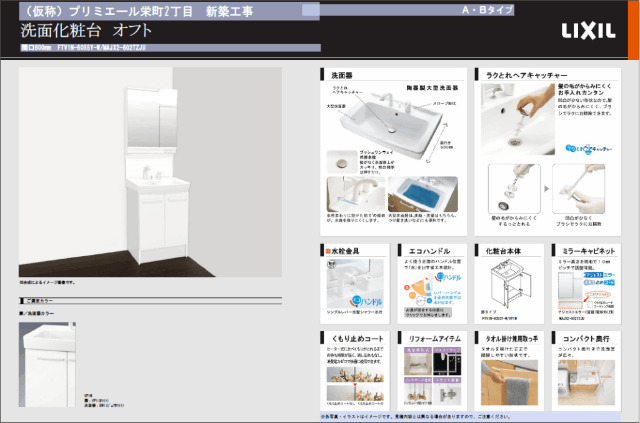Open the faucet photo in 水栓金具 panel
This screenshot has width=640, height=423.
355,283
